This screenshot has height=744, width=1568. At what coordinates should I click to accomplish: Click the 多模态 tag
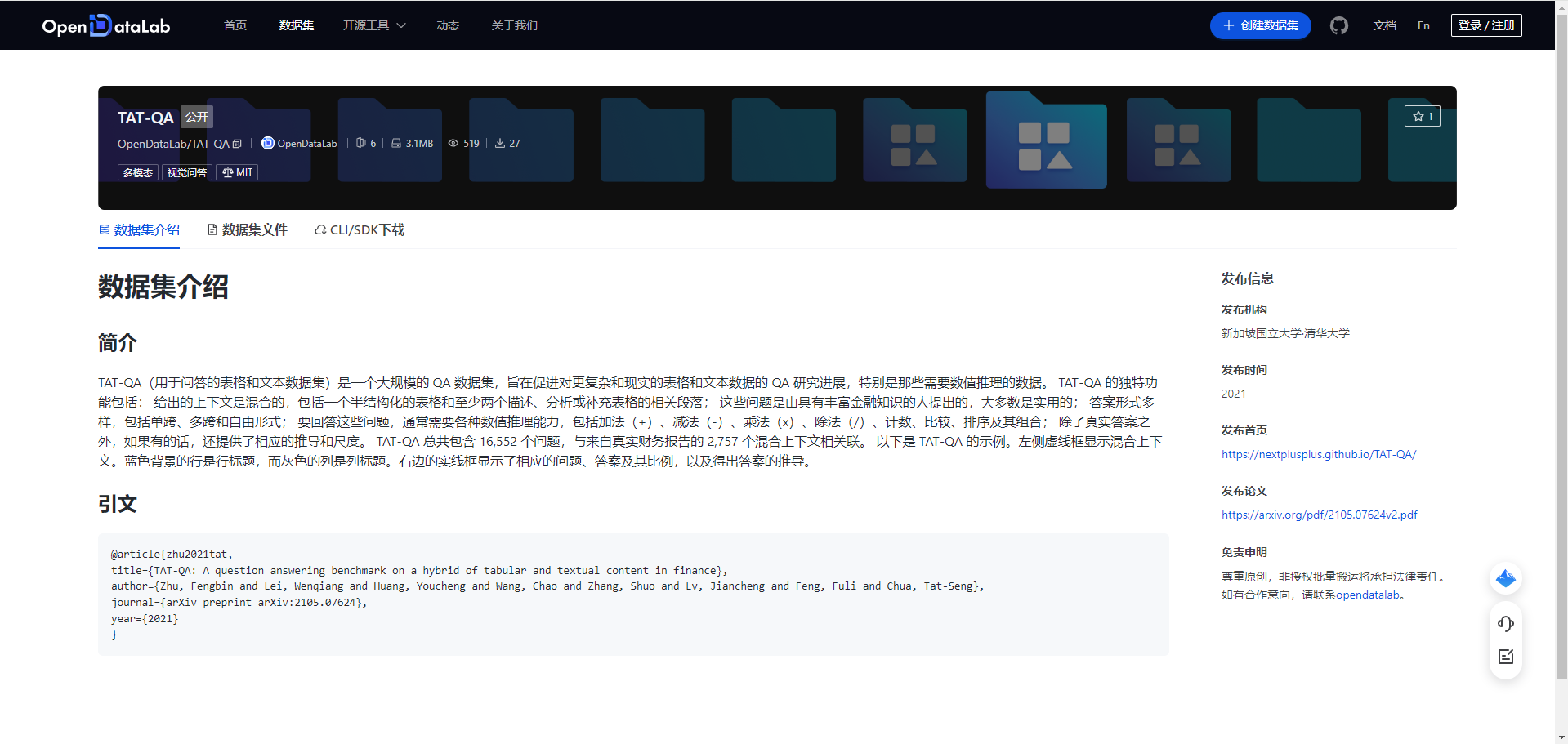(x=138, y=172)
